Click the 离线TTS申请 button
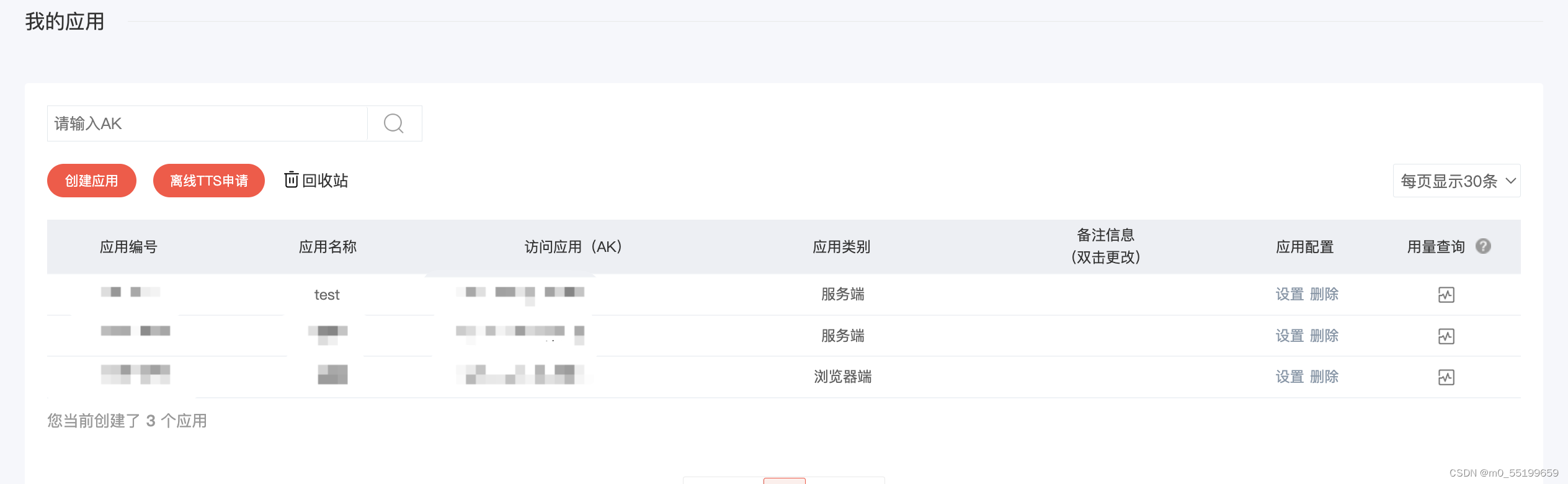This screenshot has width=1568, height=484. coord(208,181)
